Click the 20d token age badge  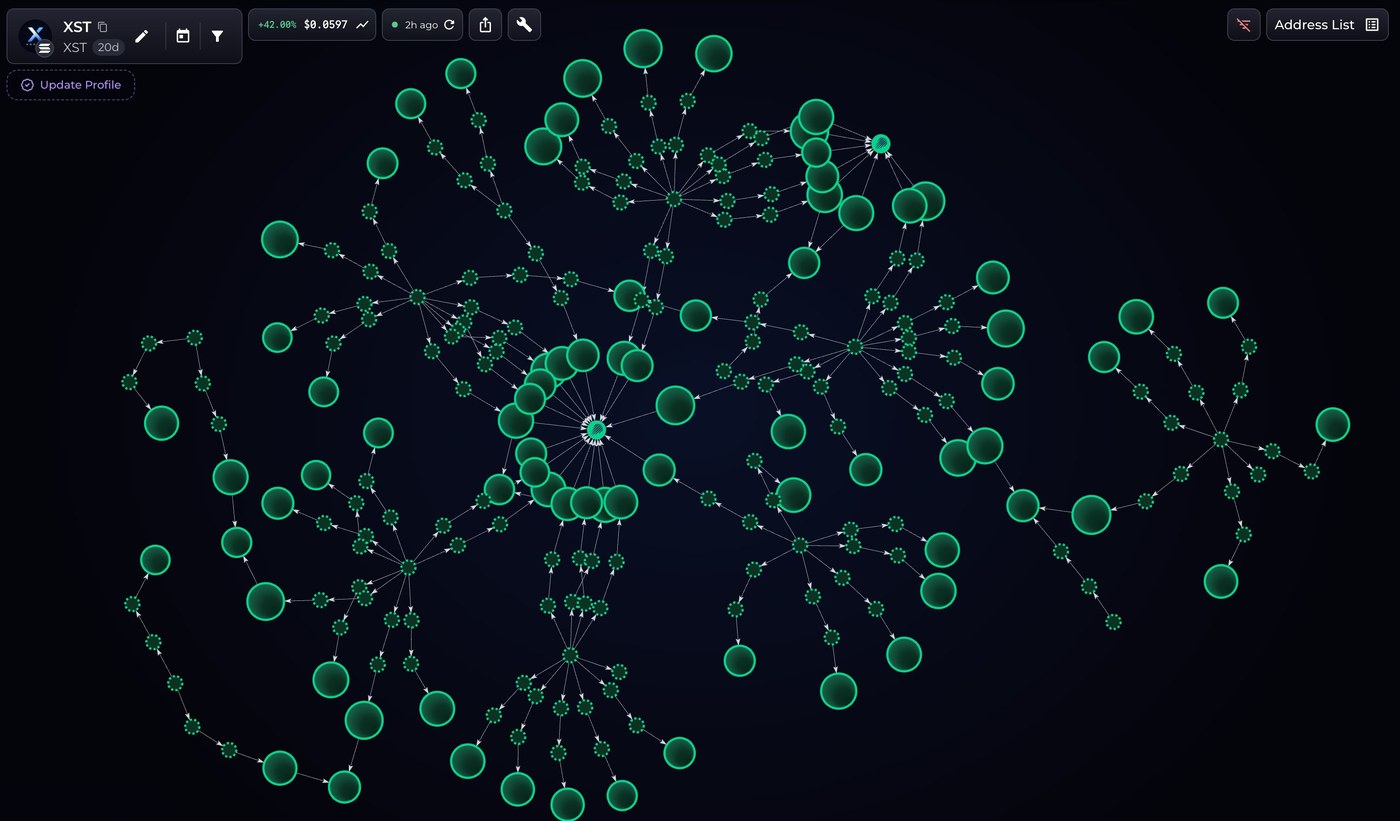coord(107,47)
